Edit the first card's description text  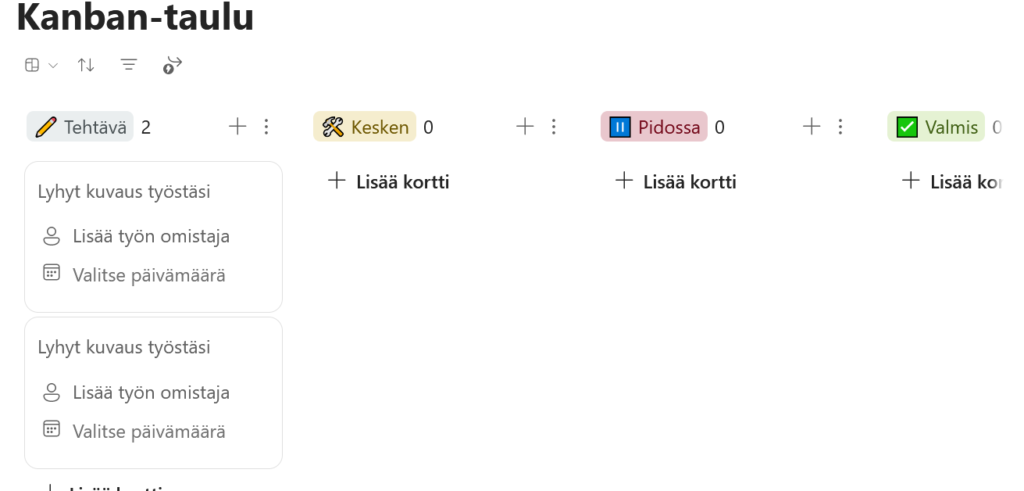[x=124, y=192]
